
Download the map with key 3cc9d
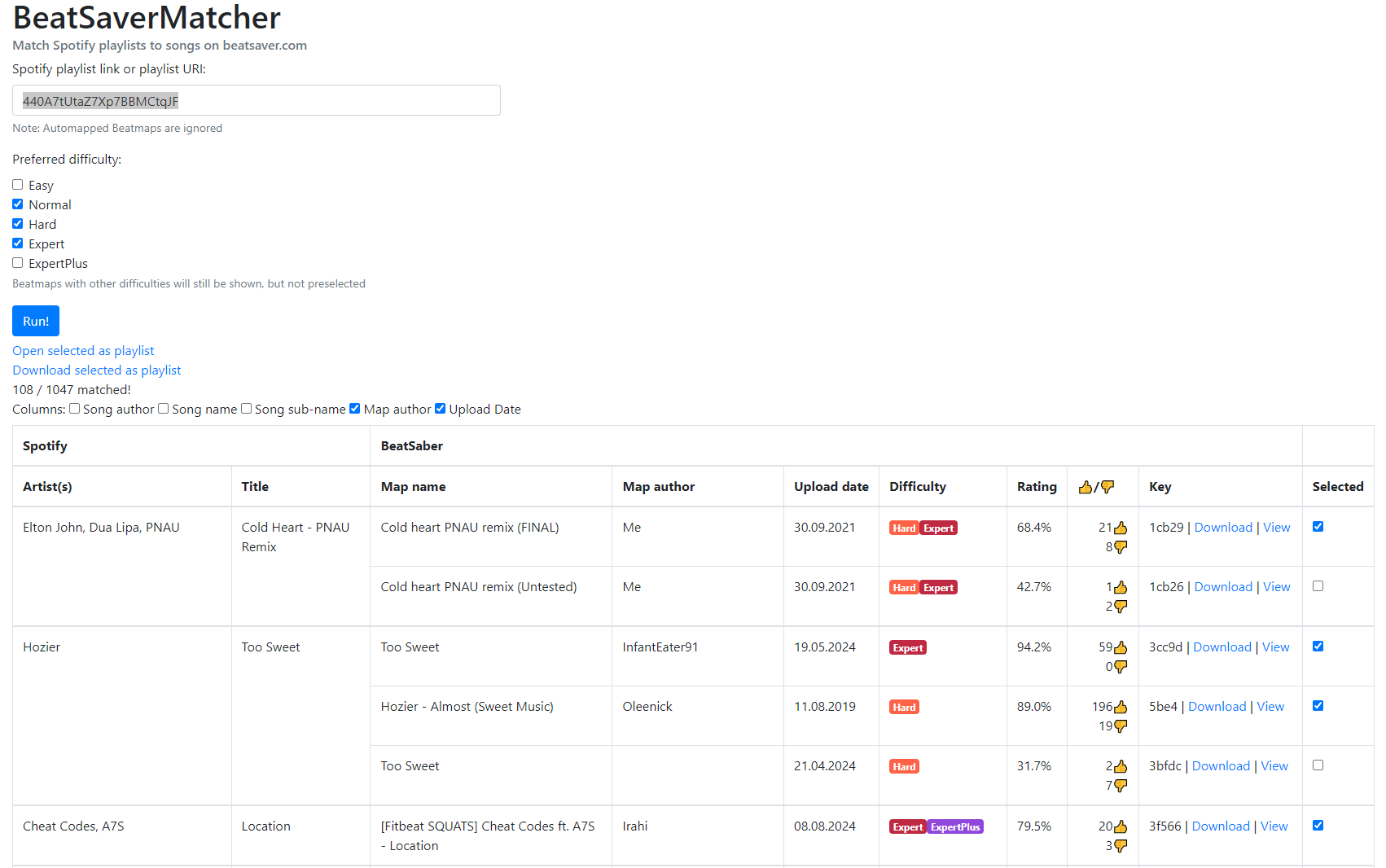1222,647
